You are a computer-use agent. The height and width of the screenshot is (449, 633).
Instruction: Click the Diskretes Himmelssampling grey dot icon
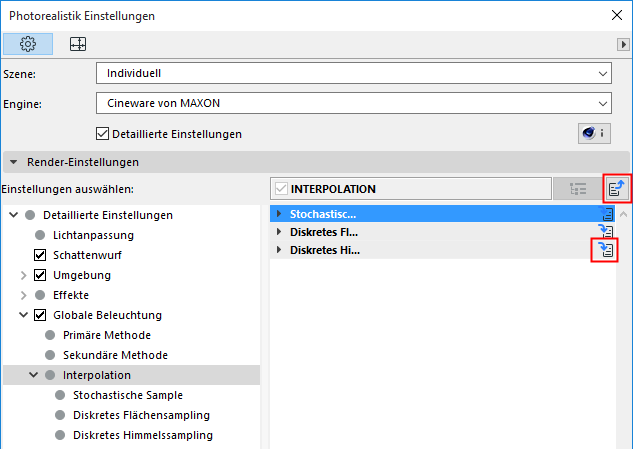60,435
